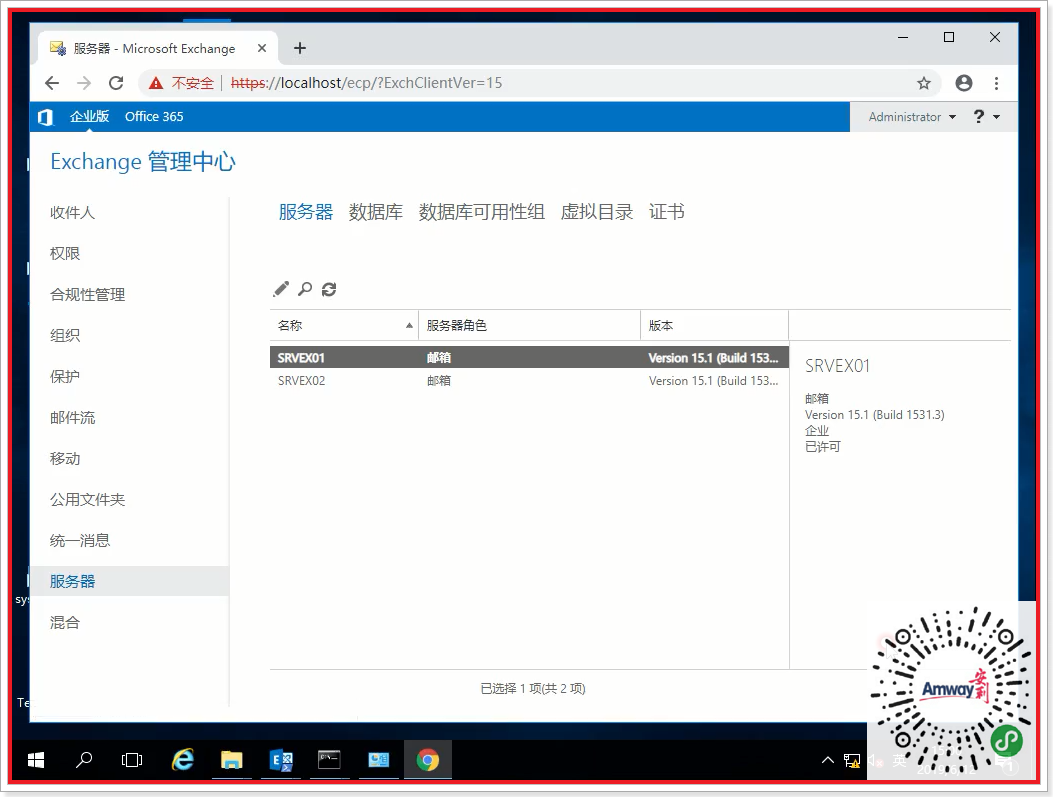The height and width of the screenshot is (797, 1053).
Task: Select the SRVEX02 server row
Action: [529, 381]
